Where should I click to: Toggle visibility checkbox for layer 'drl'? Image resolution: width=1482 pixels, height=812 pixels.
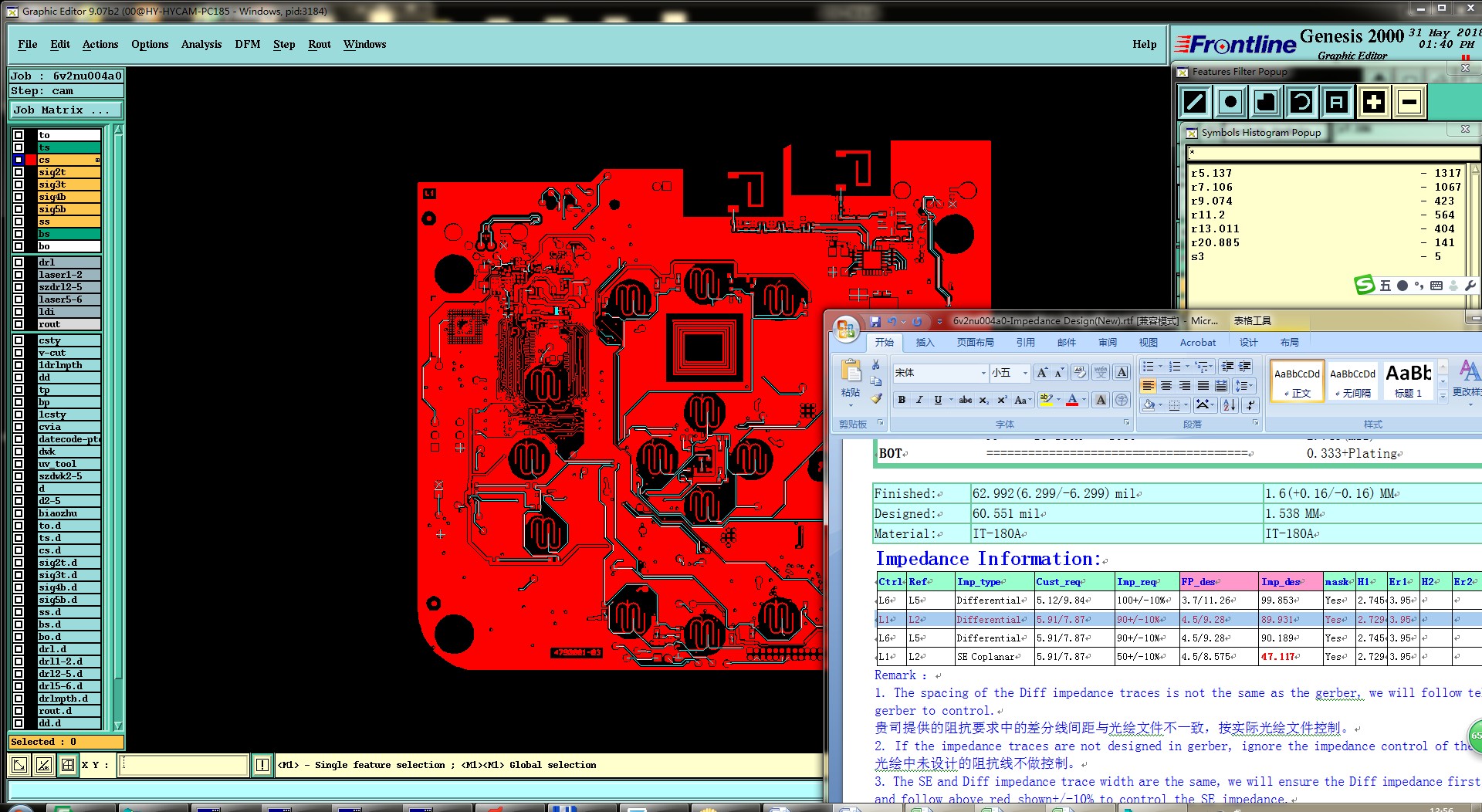(19, 262)
